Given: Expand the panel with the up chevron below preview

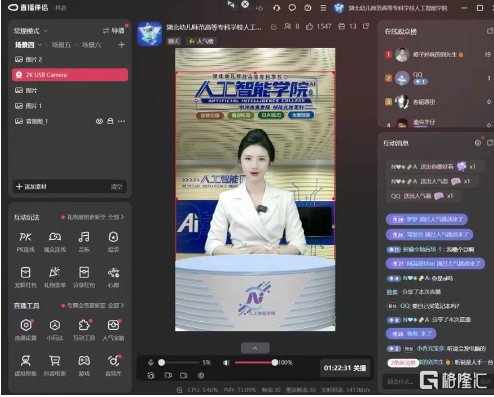Looking at the screenshot, I should (x=255, y=348).
